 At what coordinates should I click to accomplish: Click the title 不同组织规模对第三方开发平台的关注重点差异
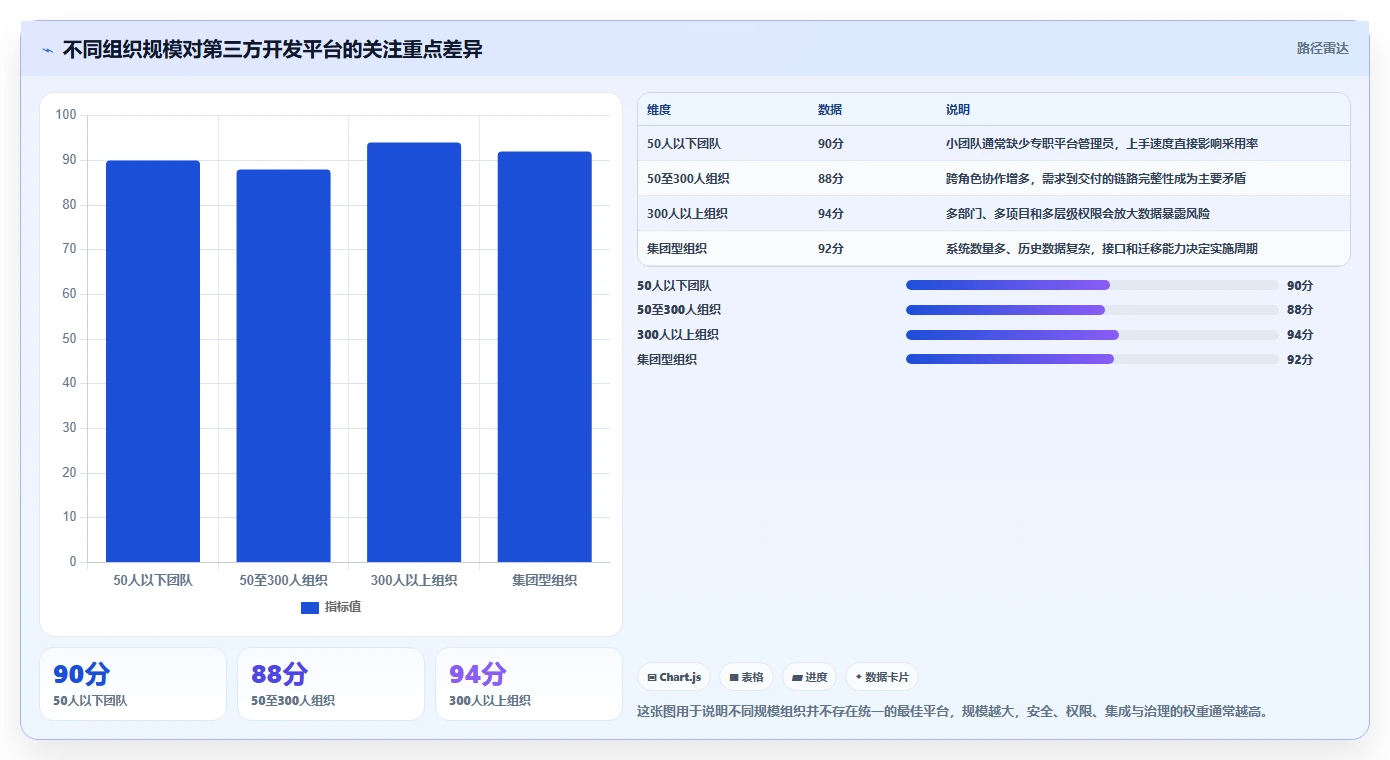point(273,49)
